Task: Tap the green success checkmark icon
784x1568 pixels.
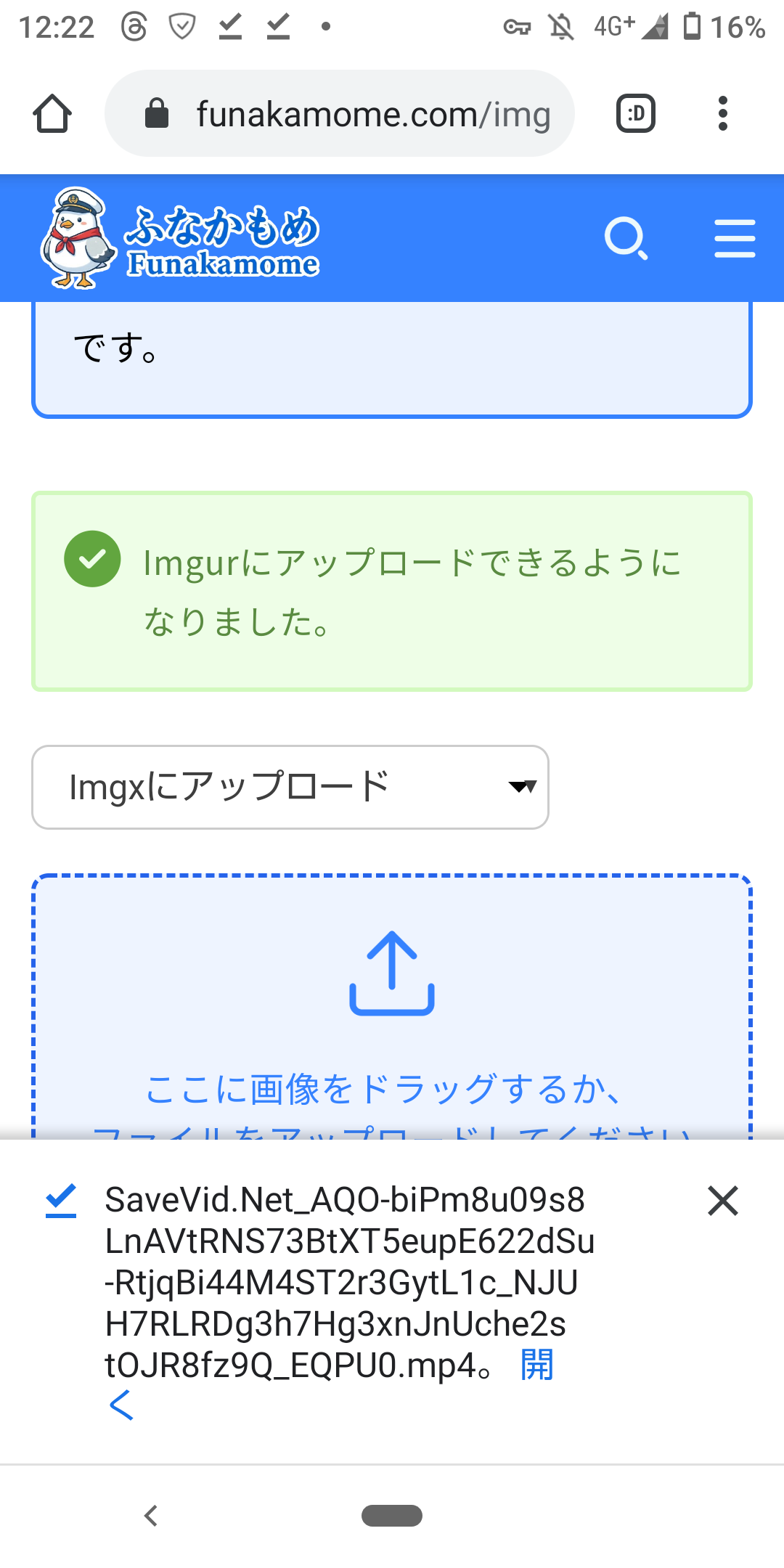Action: tap(92, 559)
